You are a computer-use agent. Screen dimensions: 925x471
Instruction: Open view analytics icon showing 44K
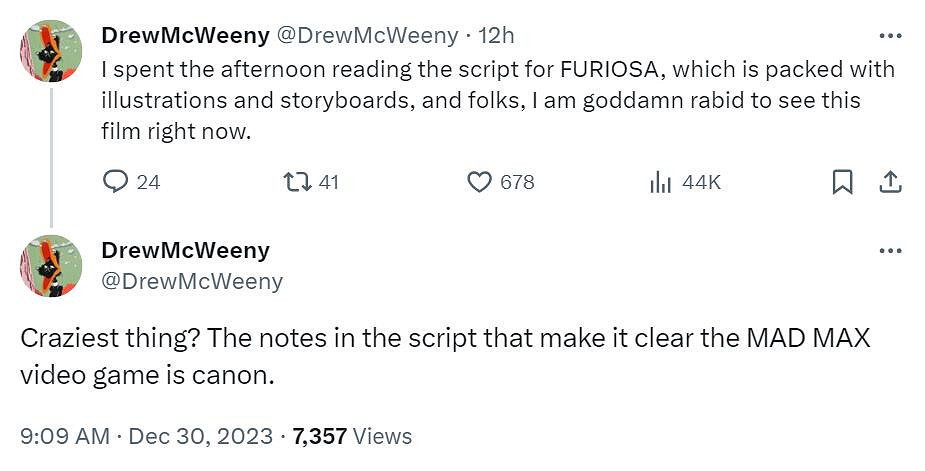pos(660,182)
